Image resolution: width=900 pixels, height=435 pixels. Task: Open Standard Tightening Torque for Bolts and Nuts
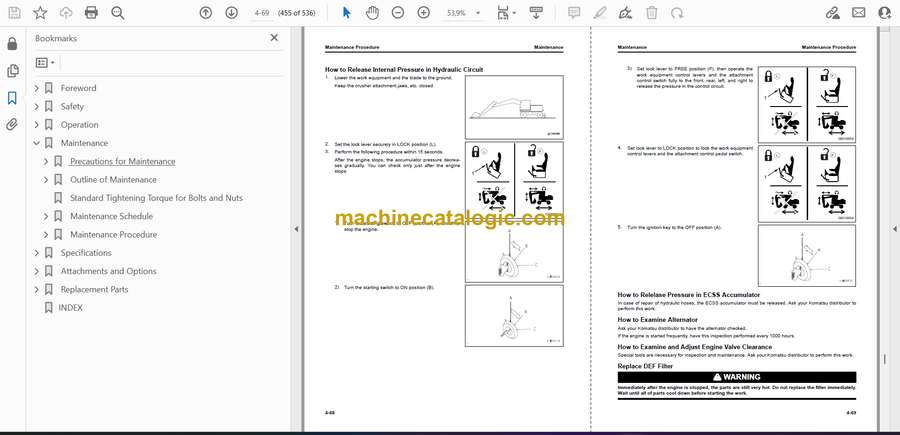coord(156,198)
